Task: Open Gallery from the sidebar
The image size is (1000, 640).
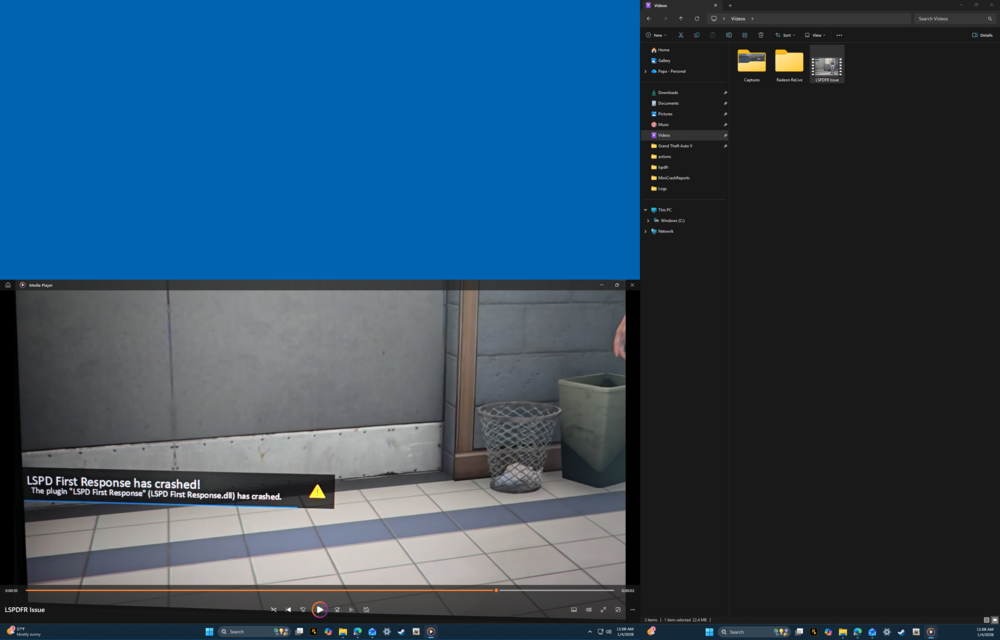Action: (x=662, y=60)
